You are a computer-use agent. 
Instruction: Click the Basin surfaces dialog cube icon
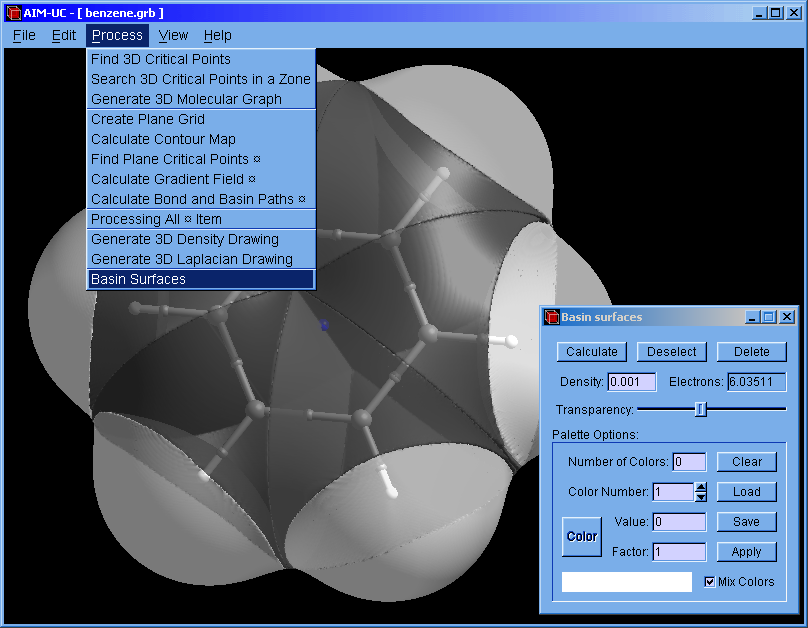551,317
